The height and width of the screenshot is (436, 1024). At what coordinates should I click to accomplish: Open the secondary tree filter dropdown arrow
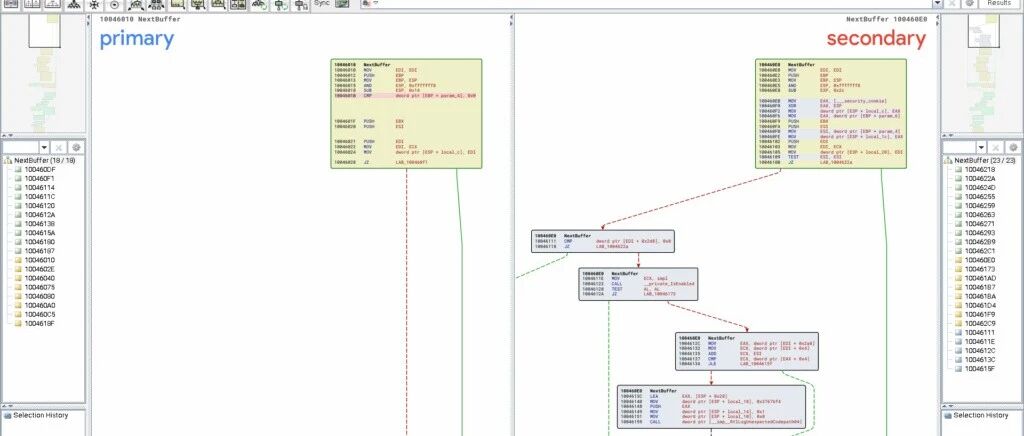[x=982, y=148]
